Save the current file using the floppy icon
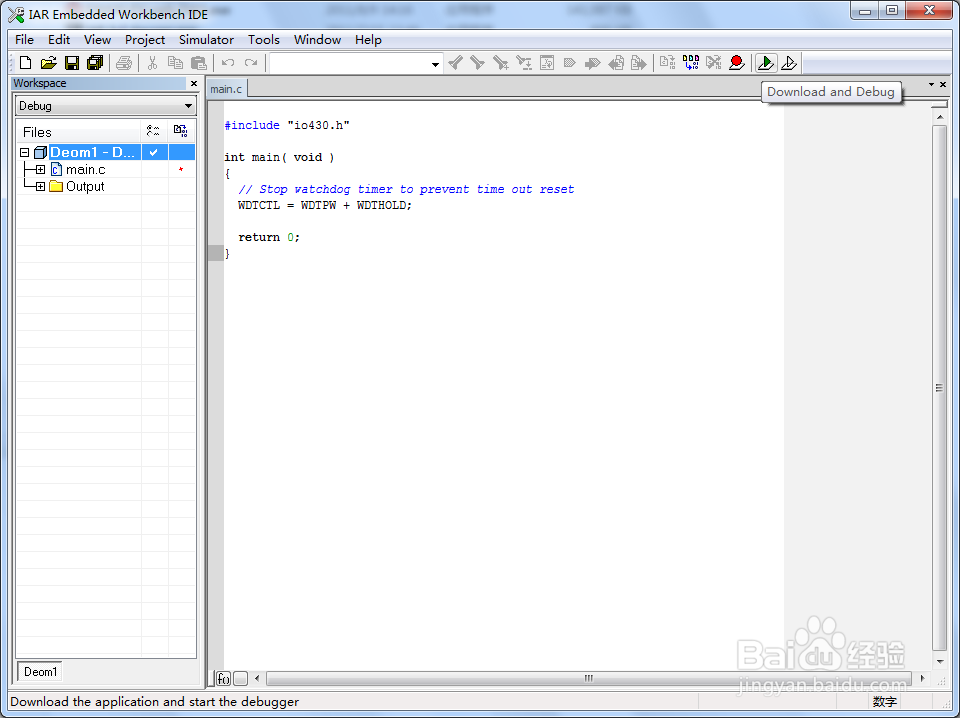This screenshot has width=960, height=718. coord(72,62)
